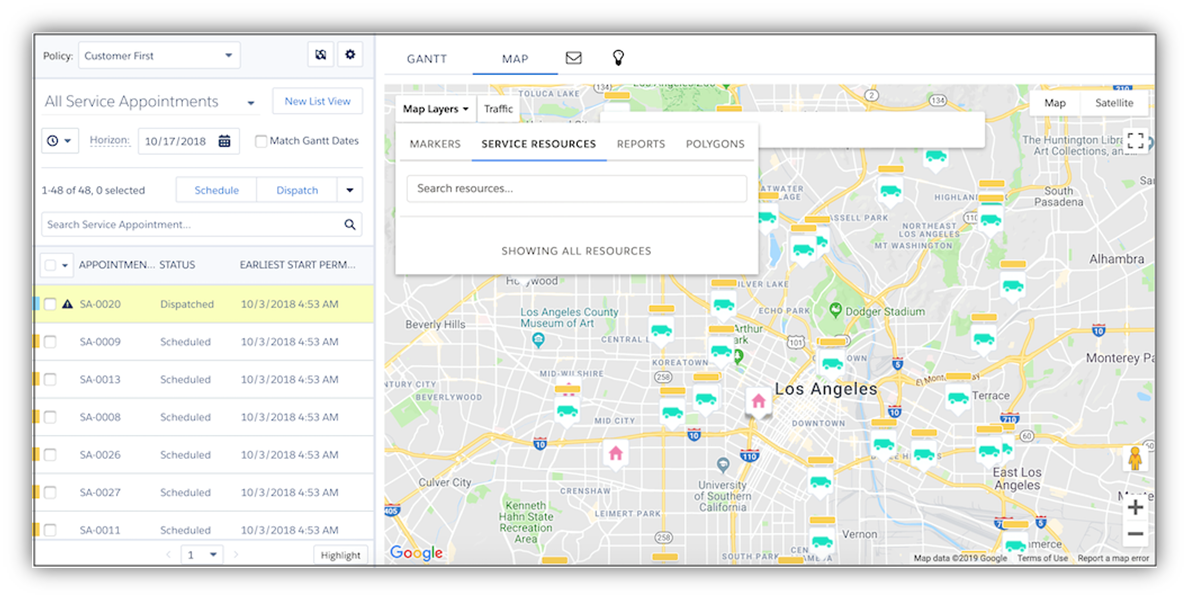The width and height of the screenshot is (1189, 600).
Task: Click the Search Service Appointment field
Action: (202, 225)
